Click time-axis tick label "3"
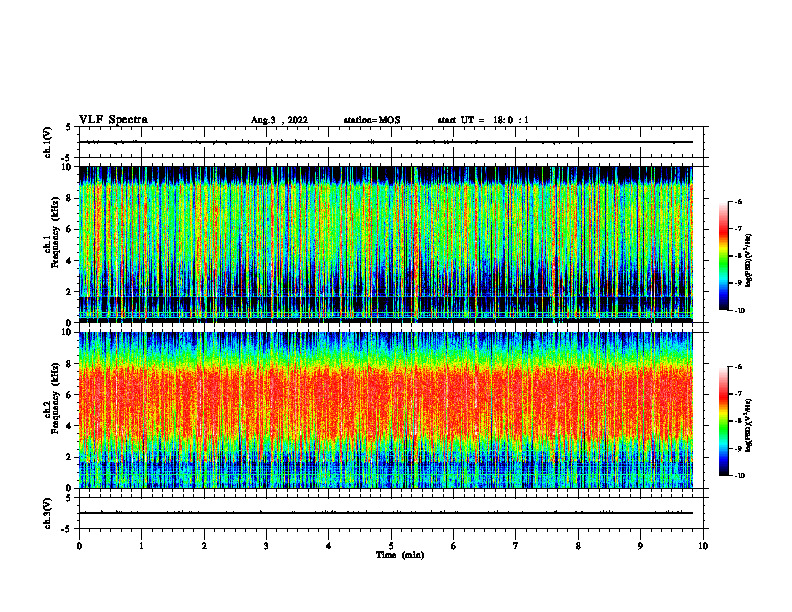792x612 pixels. (x=266, y=546)
